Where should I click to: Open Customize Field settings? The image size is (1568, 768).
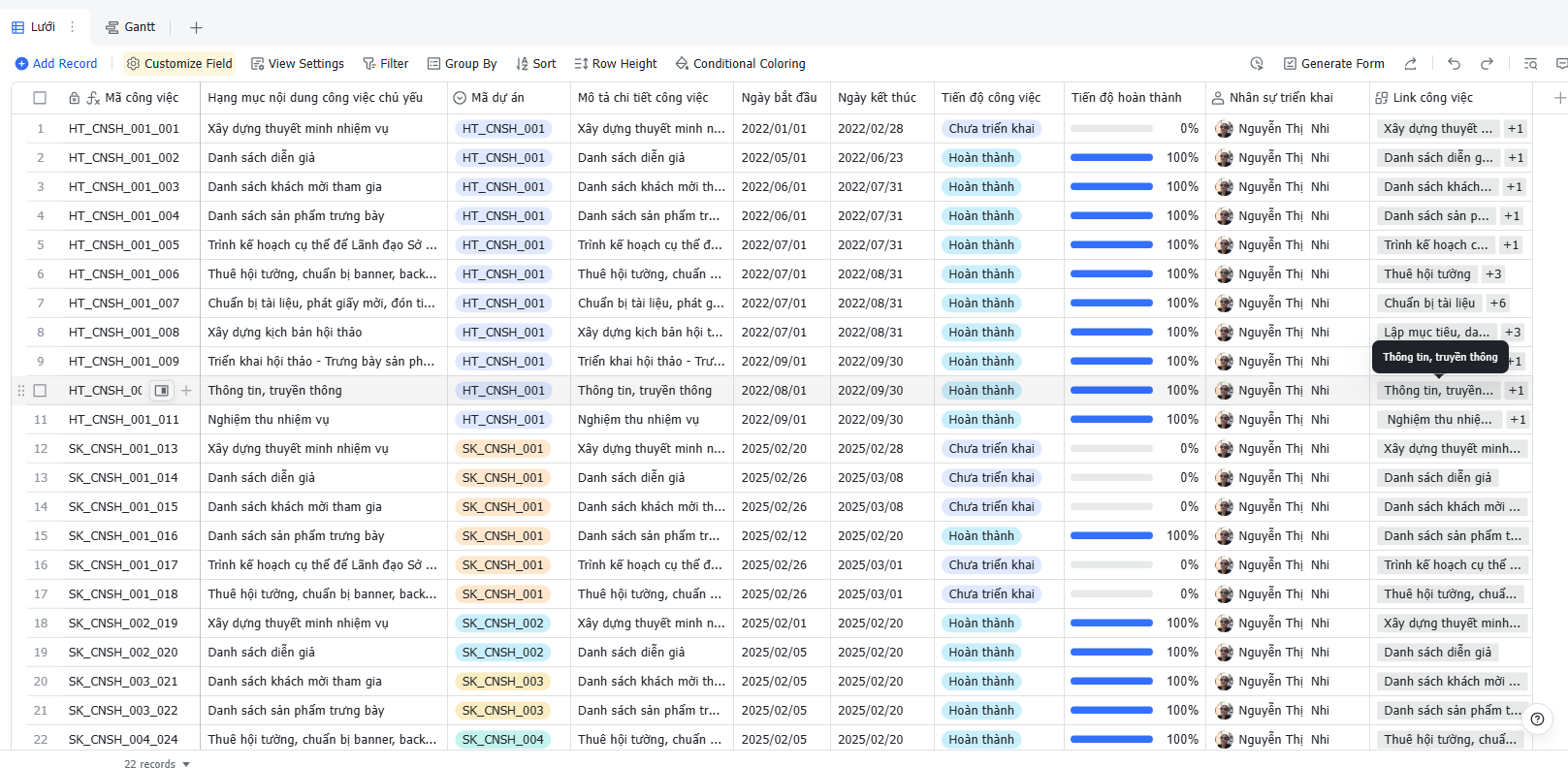179,64
